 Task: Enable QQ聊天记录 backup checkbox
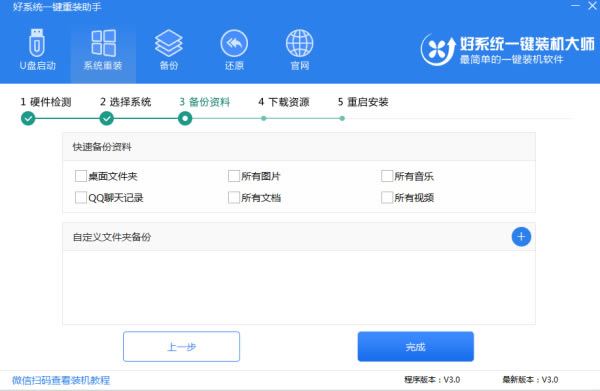click(81, 197)
